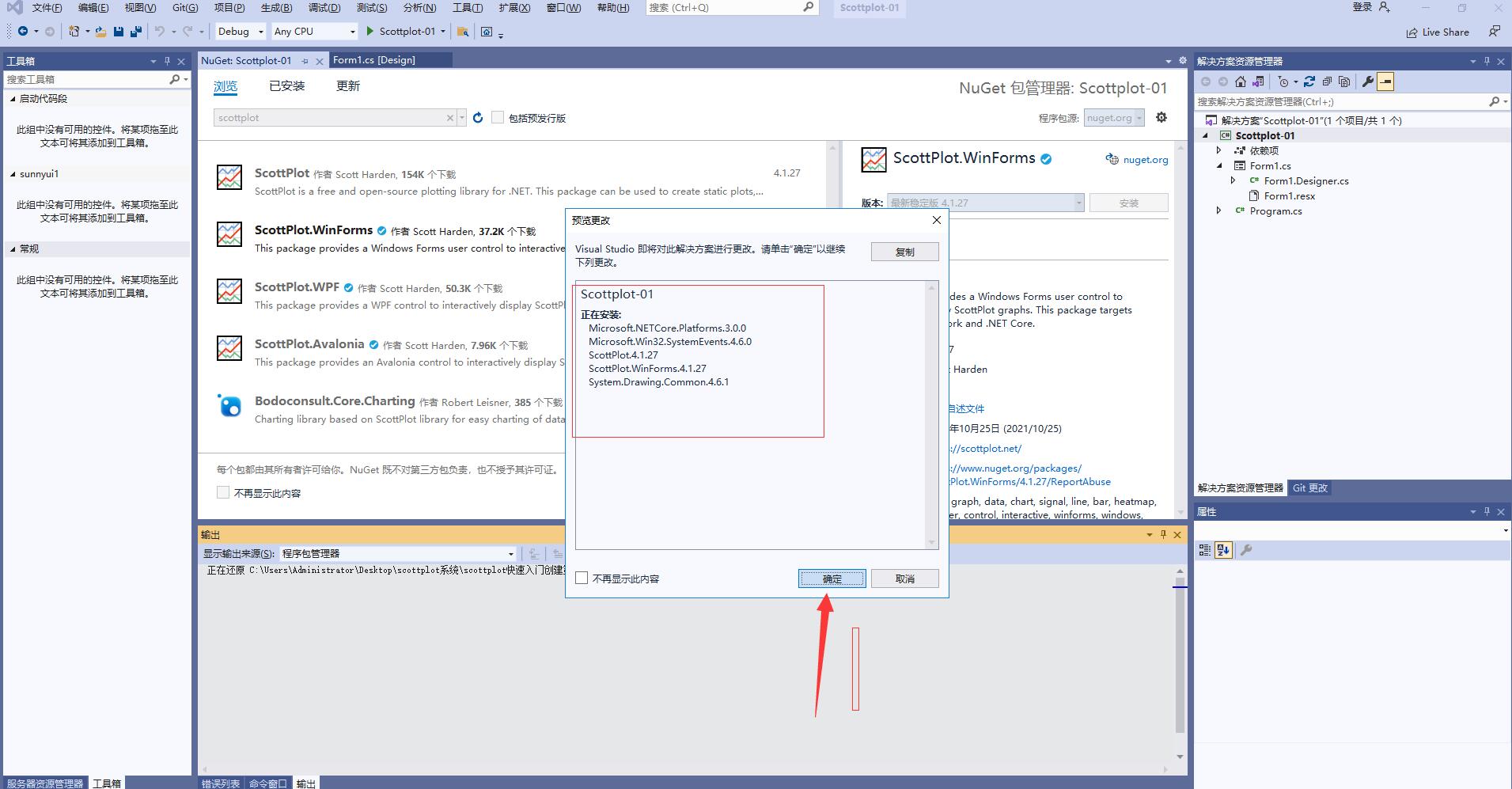Click the wrench Property Pages icon in Properties panel

tap(1246, 550)
